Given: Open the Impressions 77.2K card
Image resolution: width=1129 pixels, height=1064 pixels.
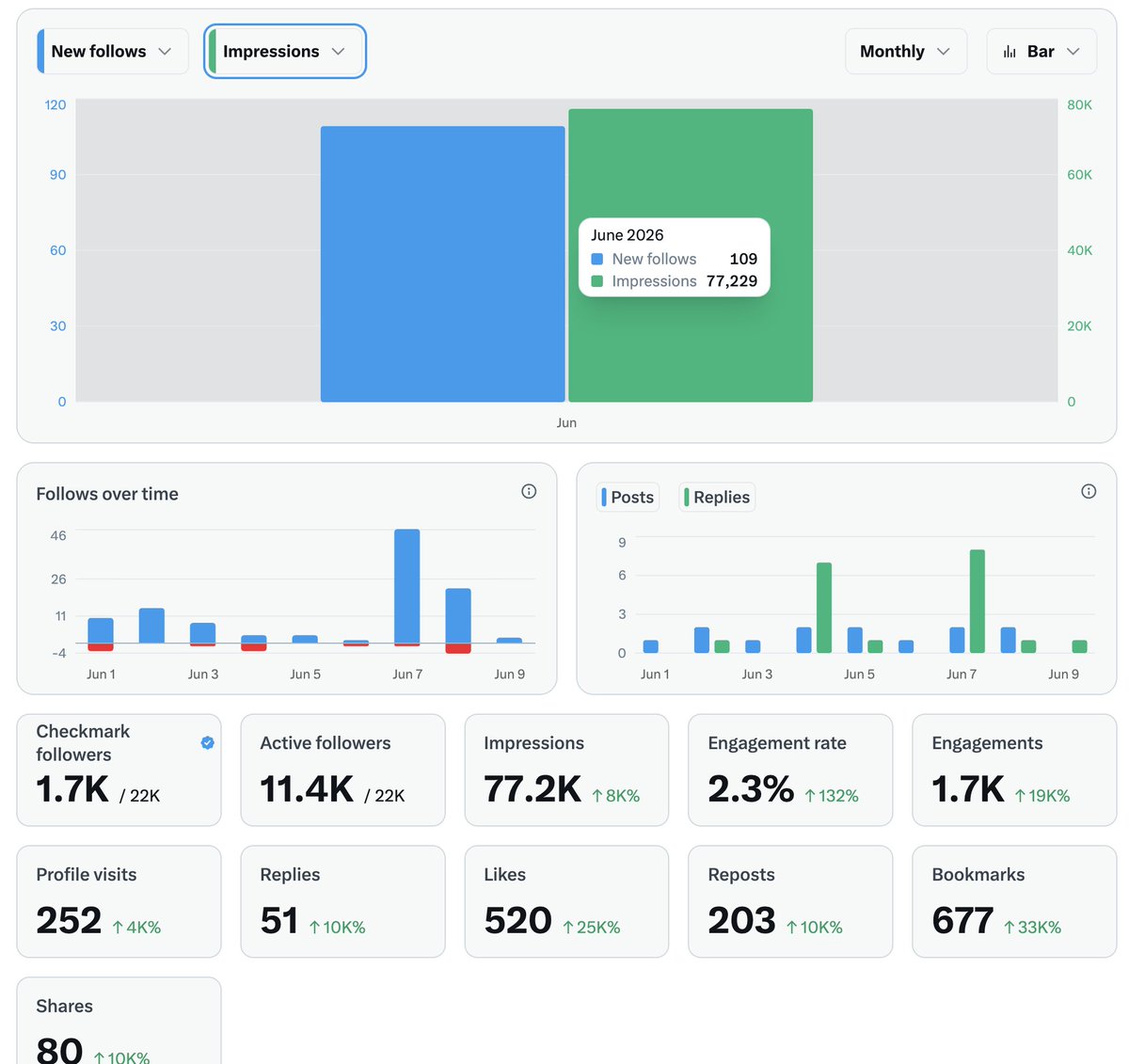Looking at the screenshot, I should (x=566, y=770).
